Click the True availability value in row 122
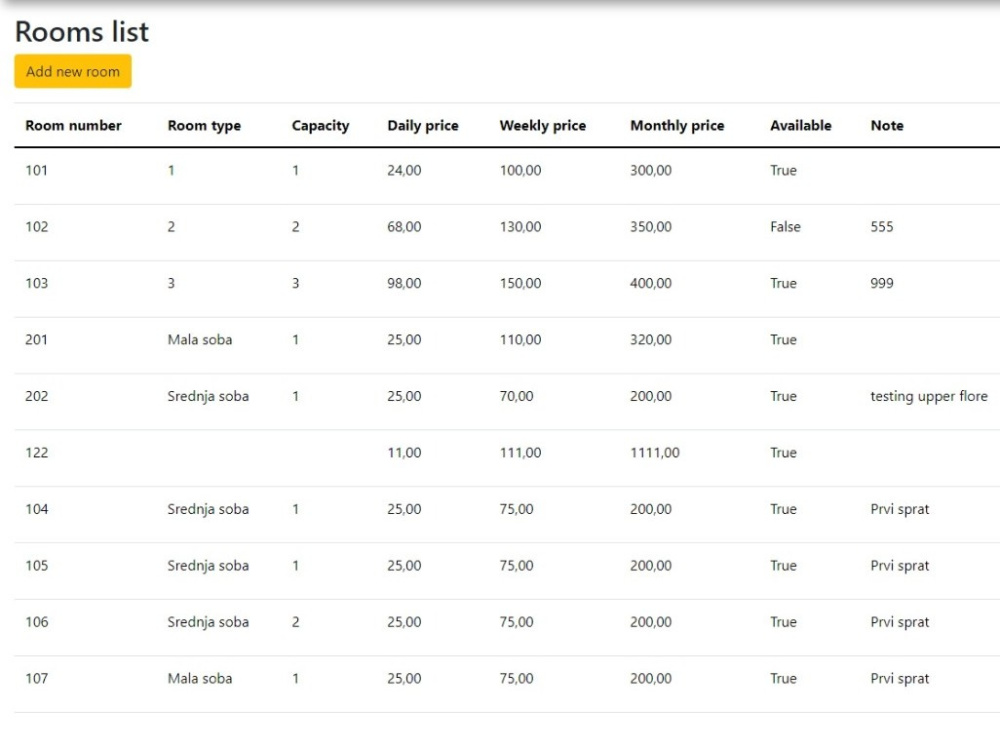Viewport: 1000px width, 750px height. point(783,453)
